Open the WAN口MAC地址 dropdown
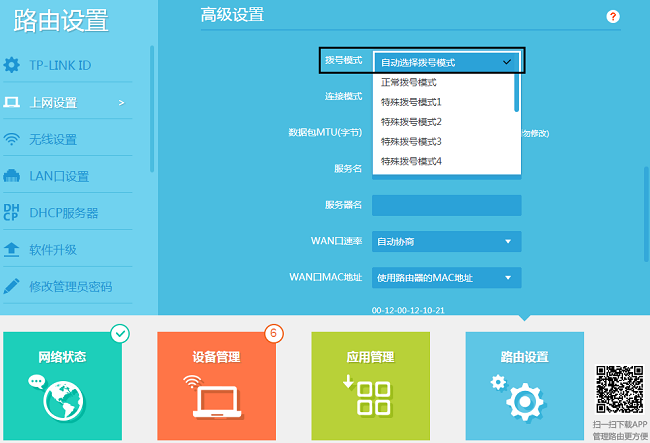This screenshot has height=443, width=650. click(x=446, y=277)
